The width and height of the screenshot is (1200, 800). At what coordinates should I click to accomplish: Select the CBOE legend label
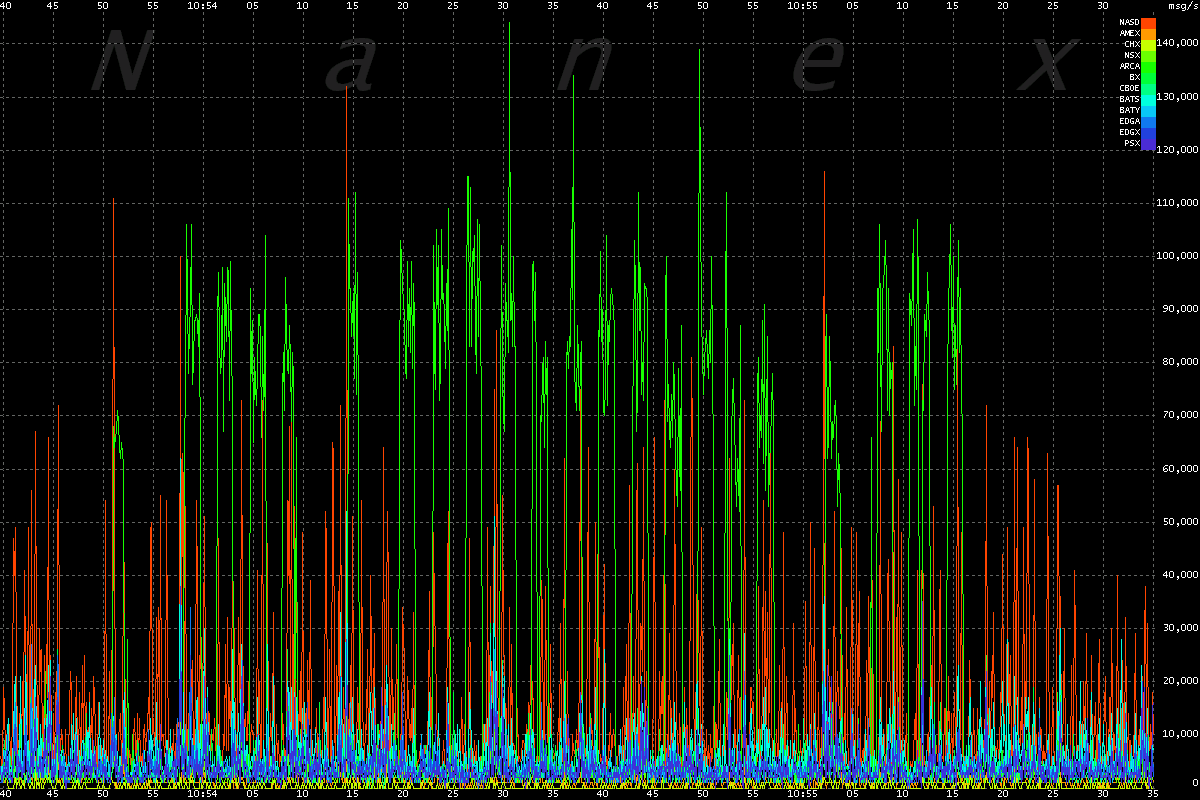(1129, 87)
